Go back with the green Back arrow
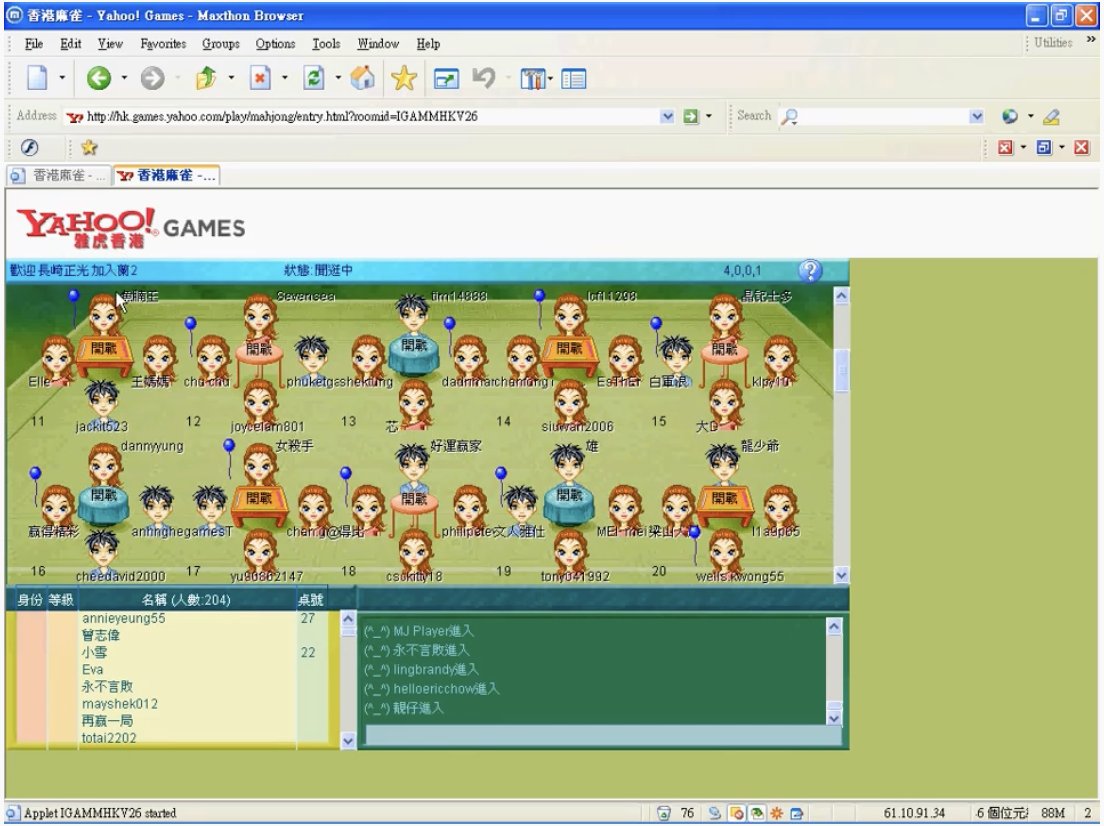The width and height of the screenshot is (1104, 826). tap(99, 77)
